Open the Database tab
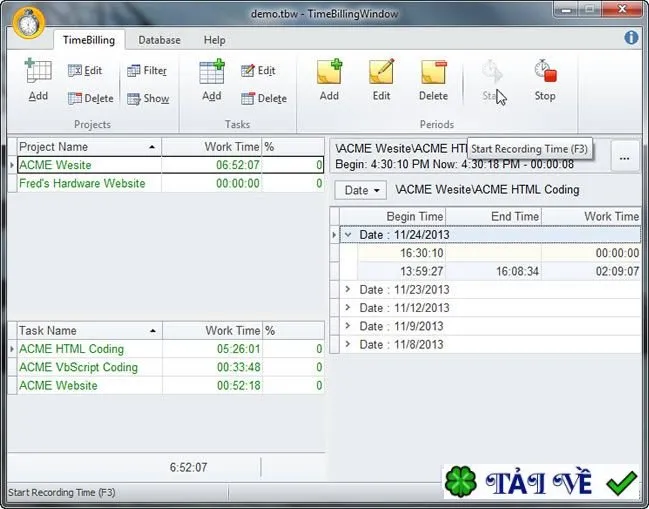 pyautogui.click(x=159, y=40)
